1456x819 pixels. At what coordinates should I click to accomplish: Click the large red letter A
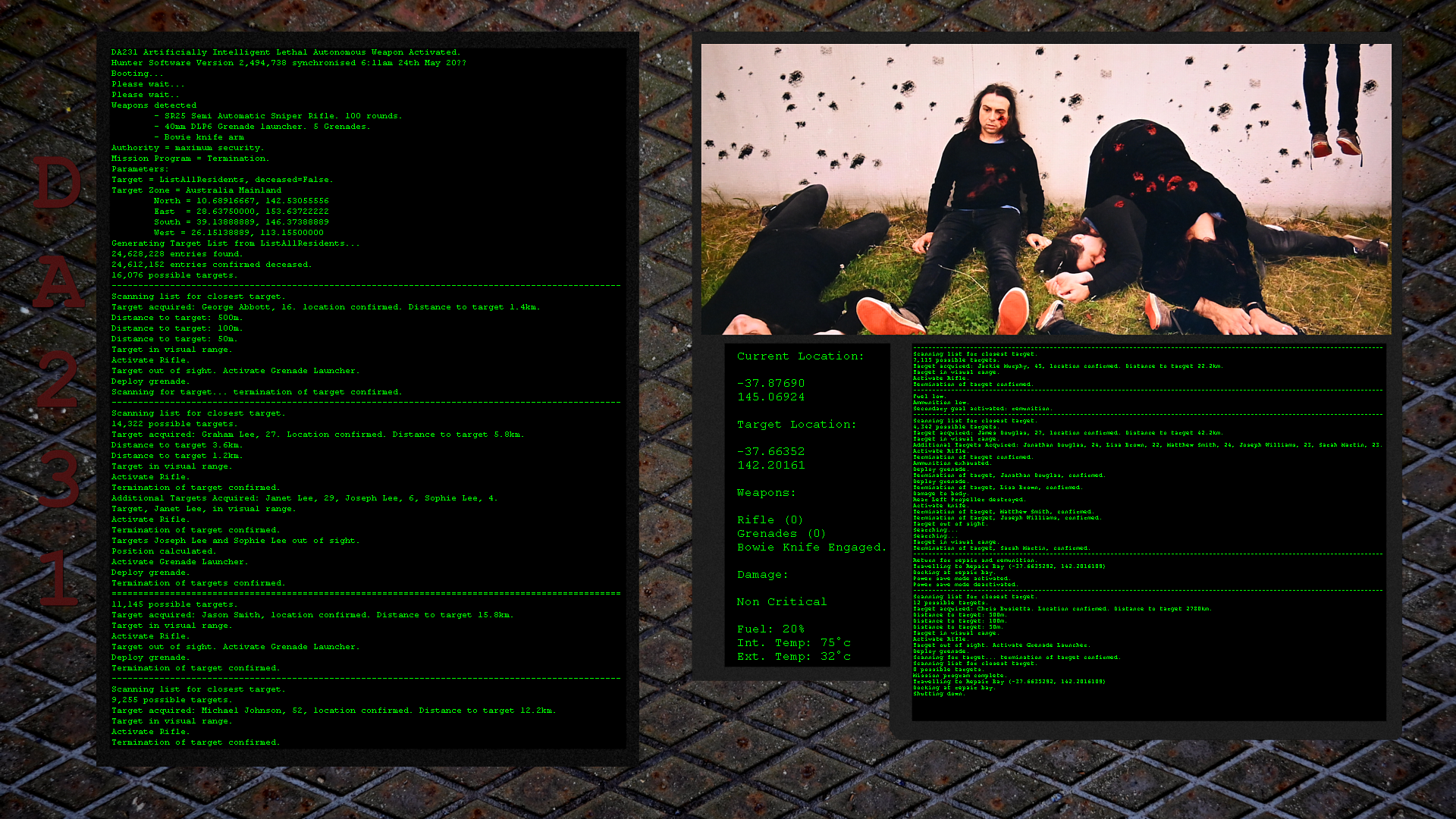click(x=58, y=281)
